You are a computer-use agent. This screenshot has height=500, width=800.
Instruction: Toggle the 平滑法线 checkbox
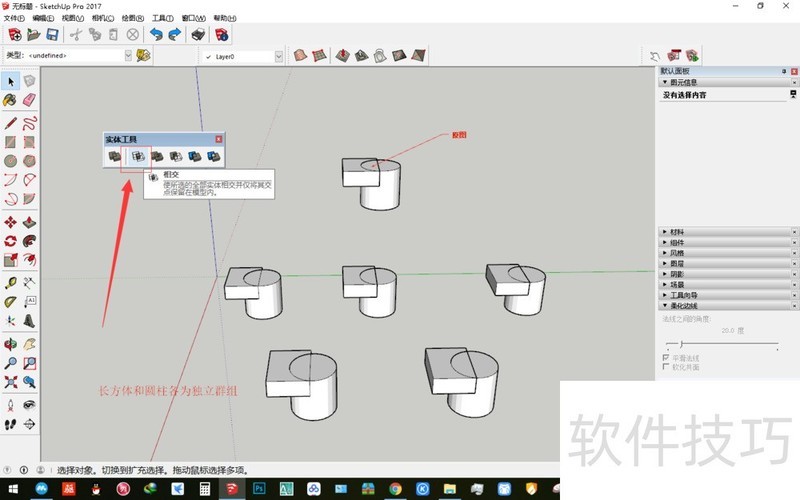[666, 357]
